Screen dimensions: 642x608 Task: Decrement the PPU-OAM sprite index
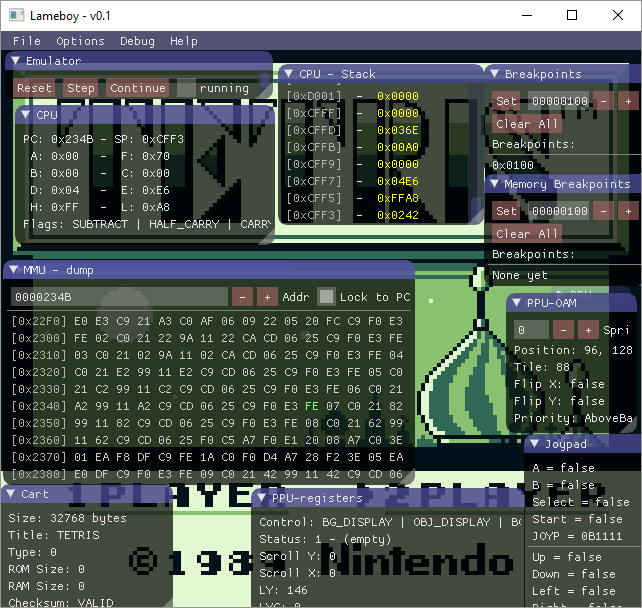point(563,330)
